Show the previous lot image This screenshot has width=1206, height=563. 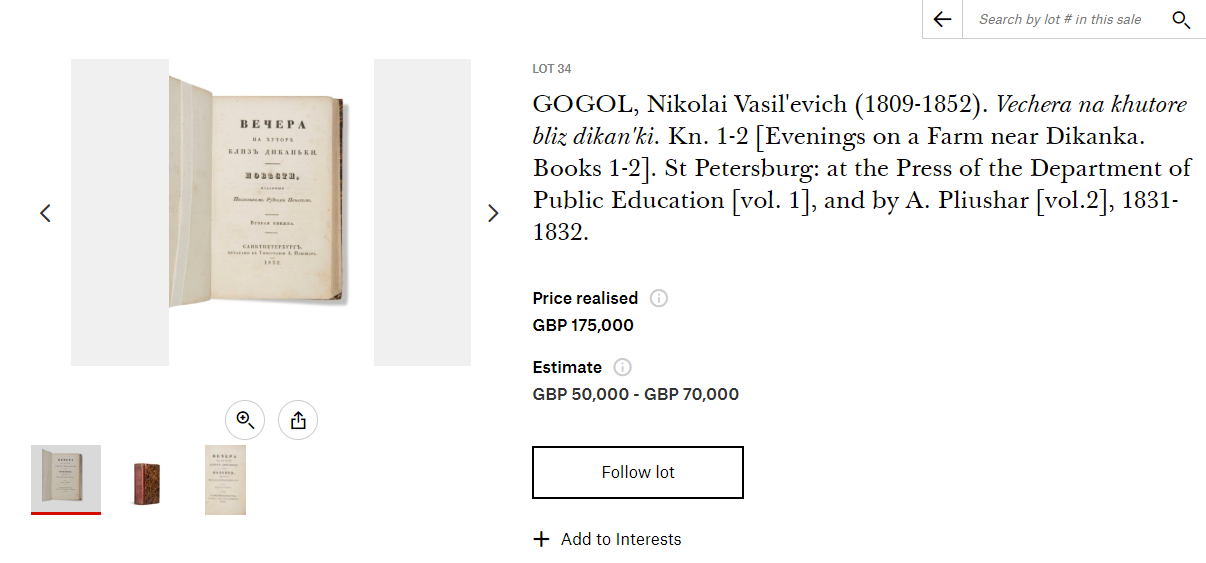[x=45, y=213]
